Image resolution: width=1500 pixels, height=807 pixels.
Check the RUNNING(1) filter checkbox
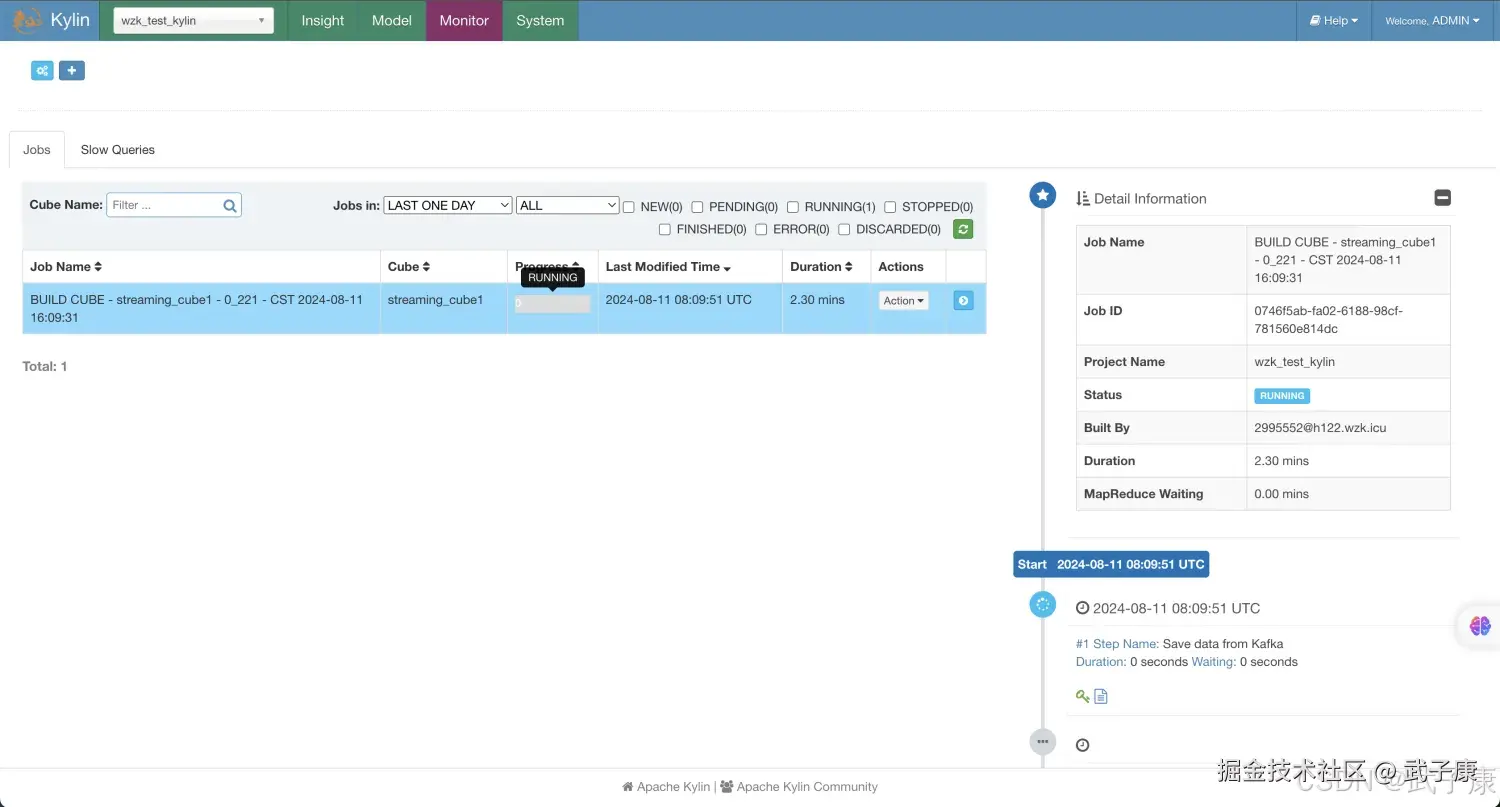tap(792, 206)
